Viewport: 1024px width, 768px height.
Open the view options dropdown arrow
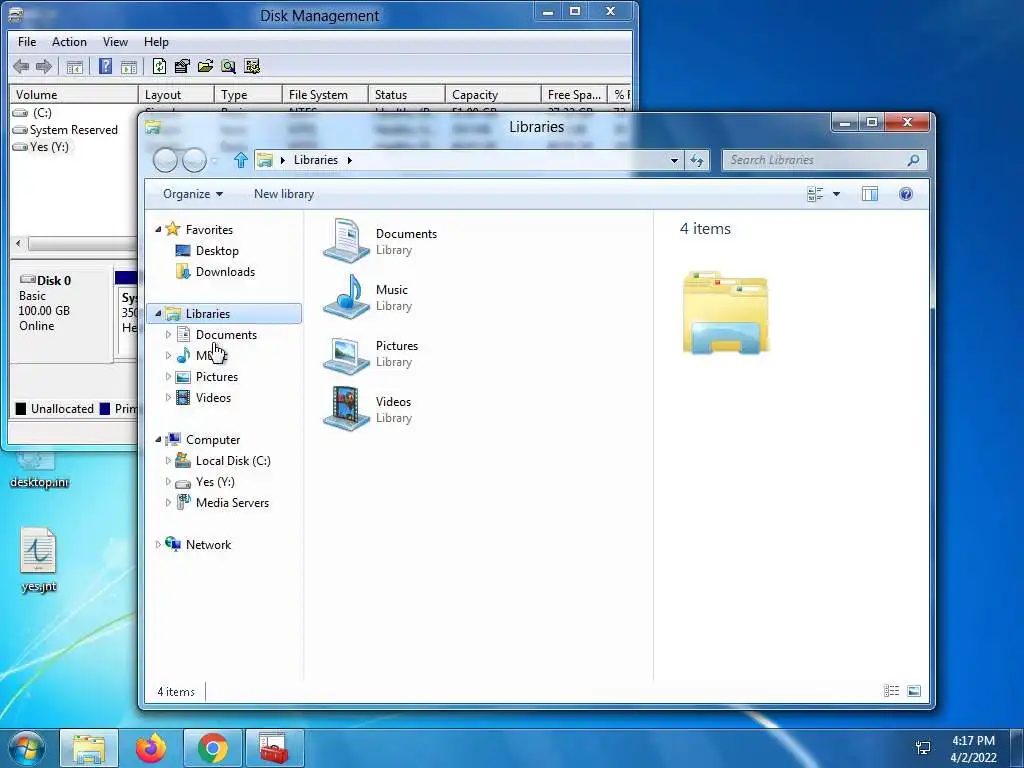click(x=837, y=194)
